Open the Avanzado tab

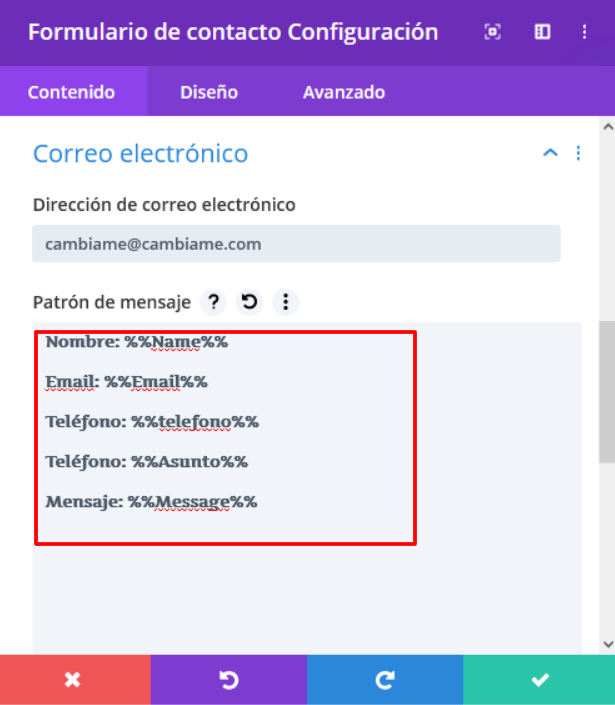(x=344, y=92)
